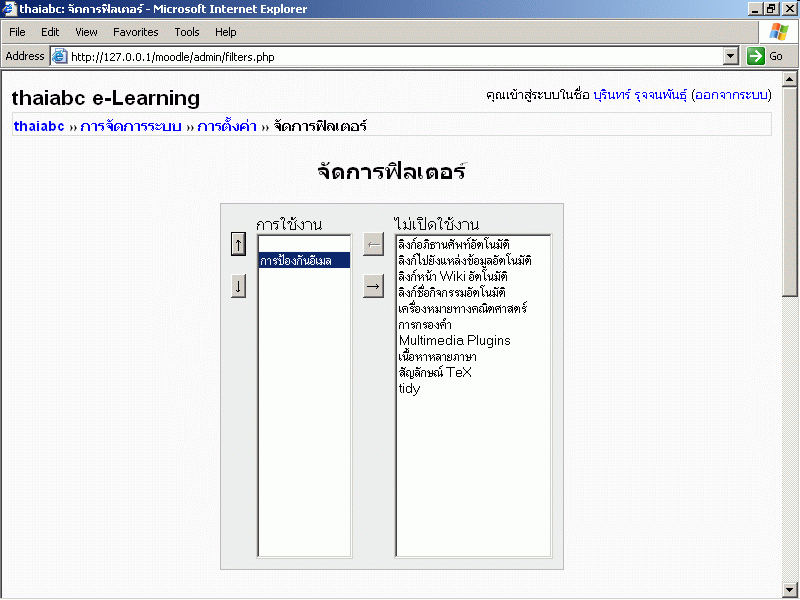The image size is (800, 600).
Task: Open the Favorites menu
Action: [x=135, y=32]
